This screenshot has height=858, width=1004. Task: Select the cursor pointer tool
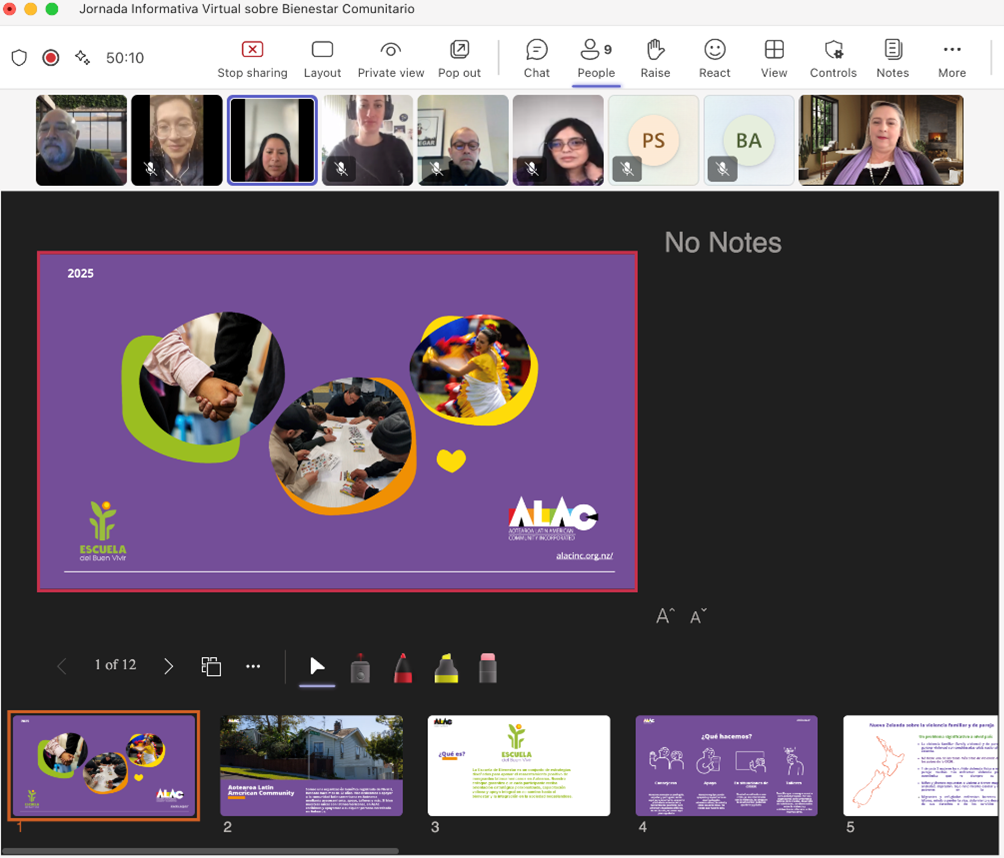tap(317, 667)
